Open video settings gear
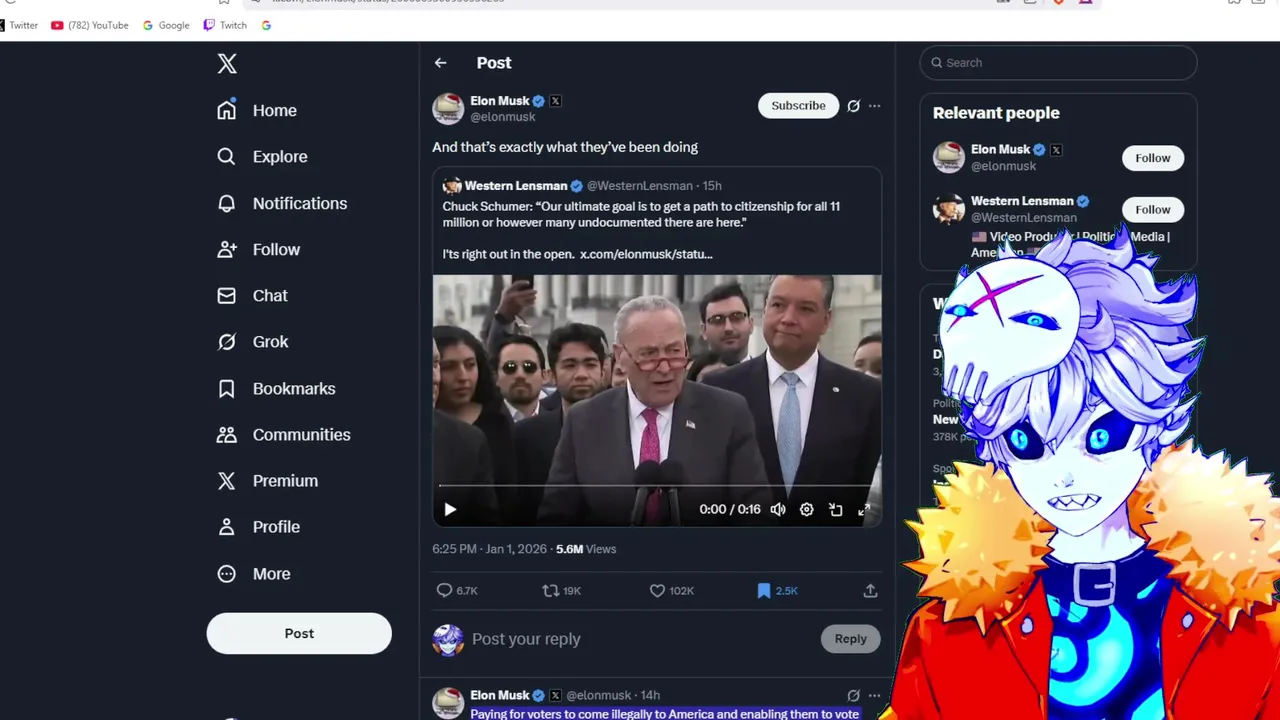 click(807, 510)
